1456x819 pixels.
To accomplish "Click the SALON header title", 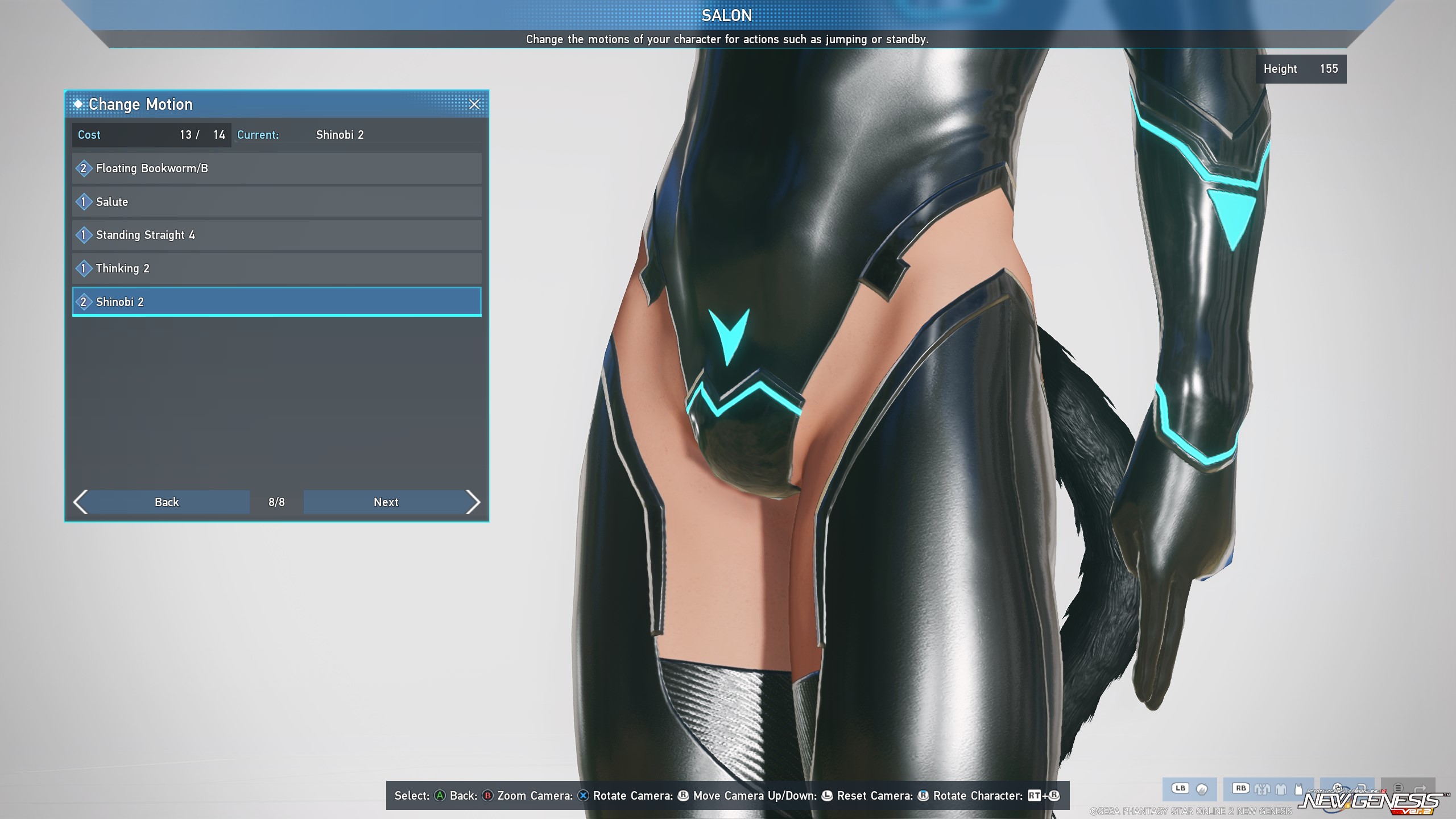I will pos(727,15).
